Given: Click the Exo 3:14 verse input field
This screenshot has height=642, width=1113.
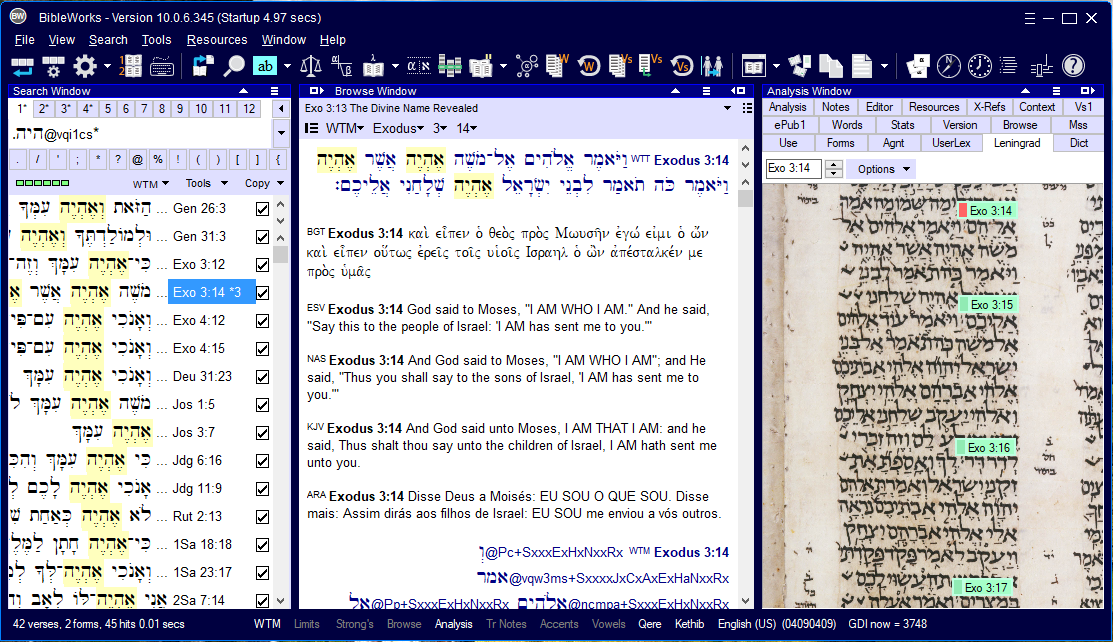Looking at the screenshot, I should click(x=794, y=169).
